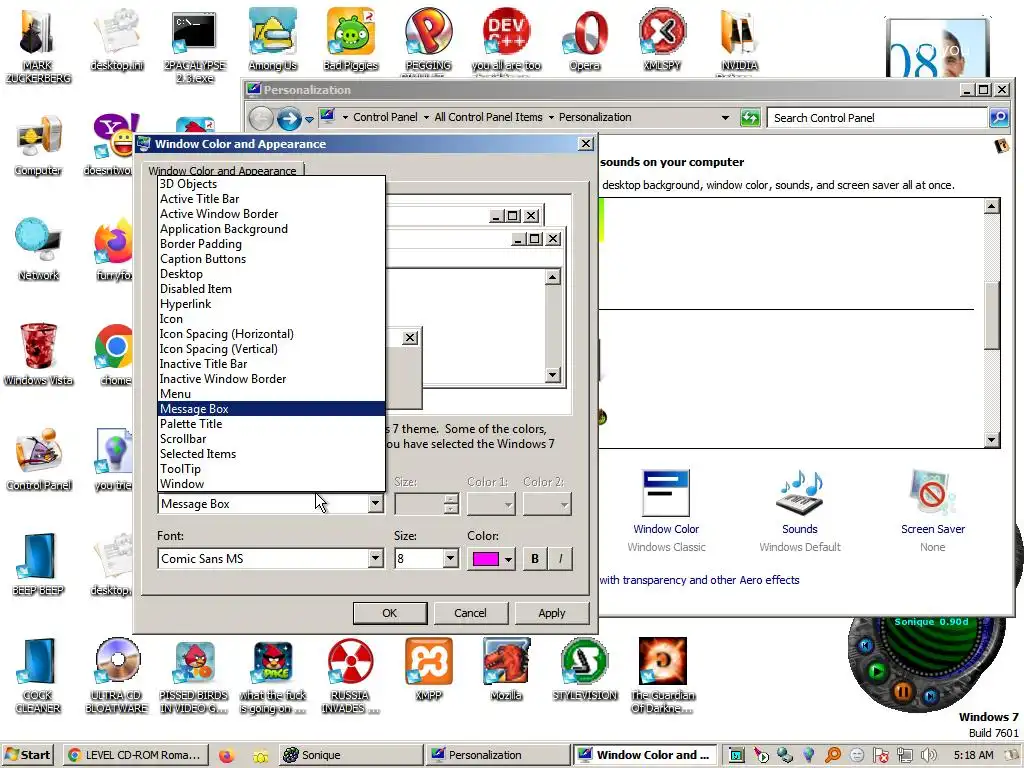Viewport: 1024px width, 768px height.
Task: Click the Cancel button
Action: tap(470, 613)
